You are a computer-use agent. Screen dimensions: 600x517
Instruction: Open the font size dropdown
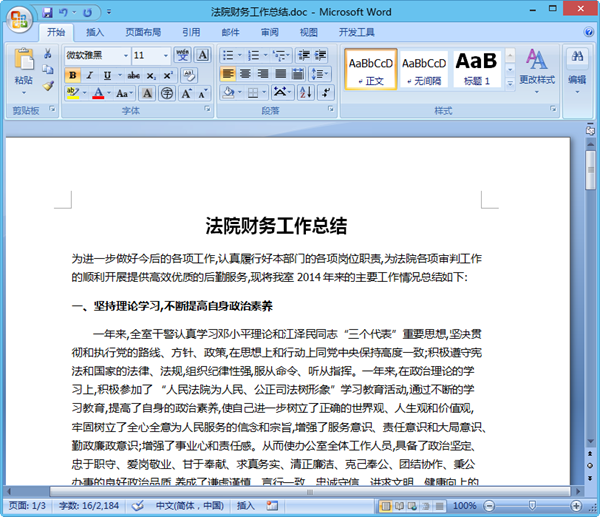click(x=166, y=56)
